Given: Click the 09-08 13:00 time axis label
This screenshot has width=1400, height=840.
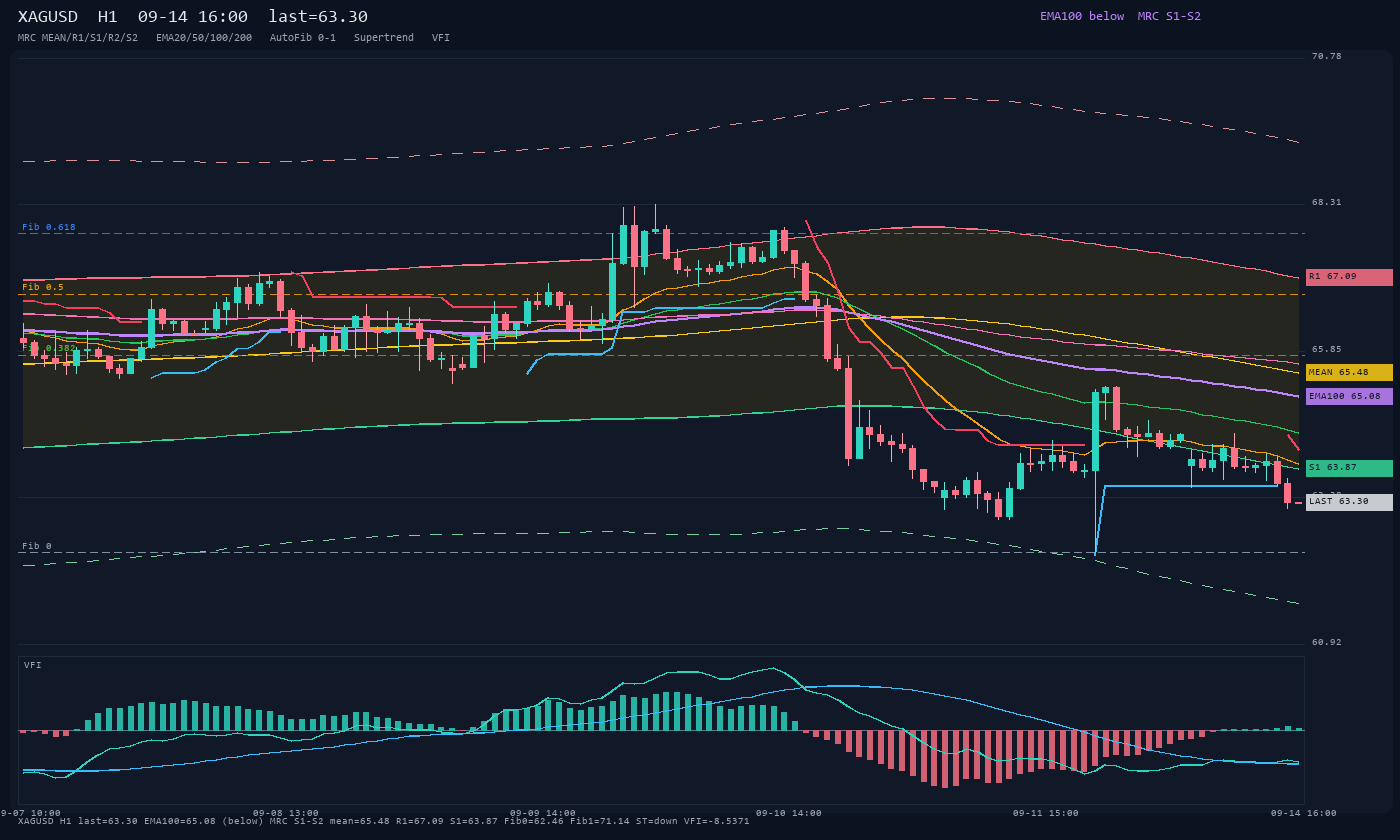Looking at the screenshot, I should [286, 813].
